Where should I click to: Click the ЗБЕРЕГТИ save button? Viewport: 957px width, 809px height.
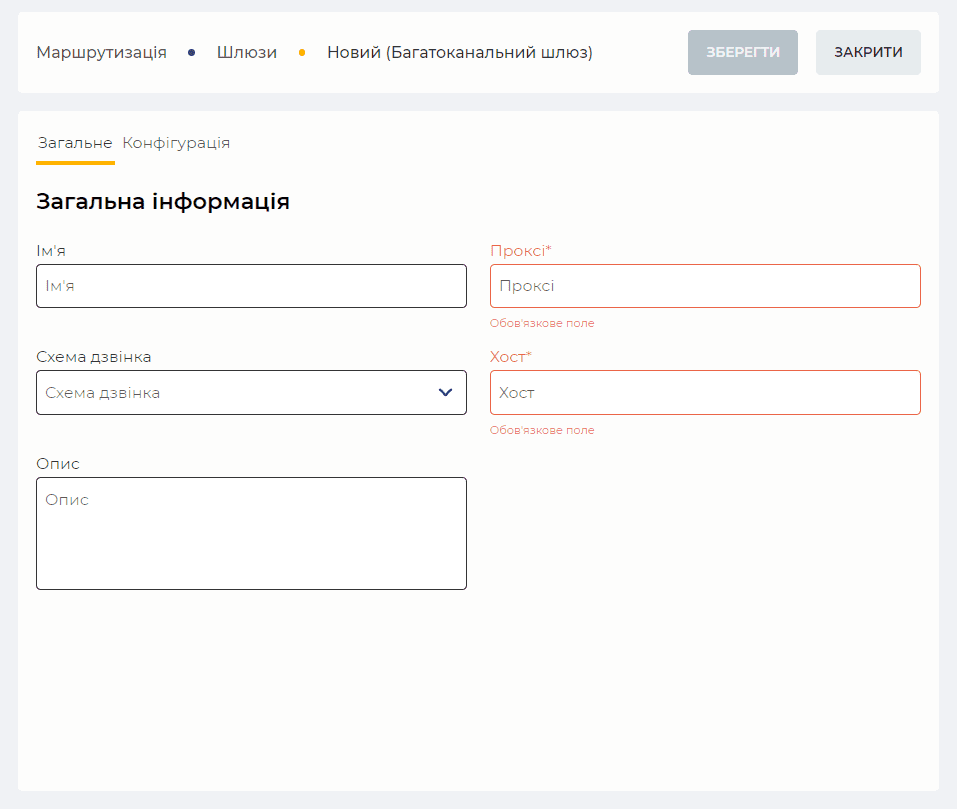point(742,52)
